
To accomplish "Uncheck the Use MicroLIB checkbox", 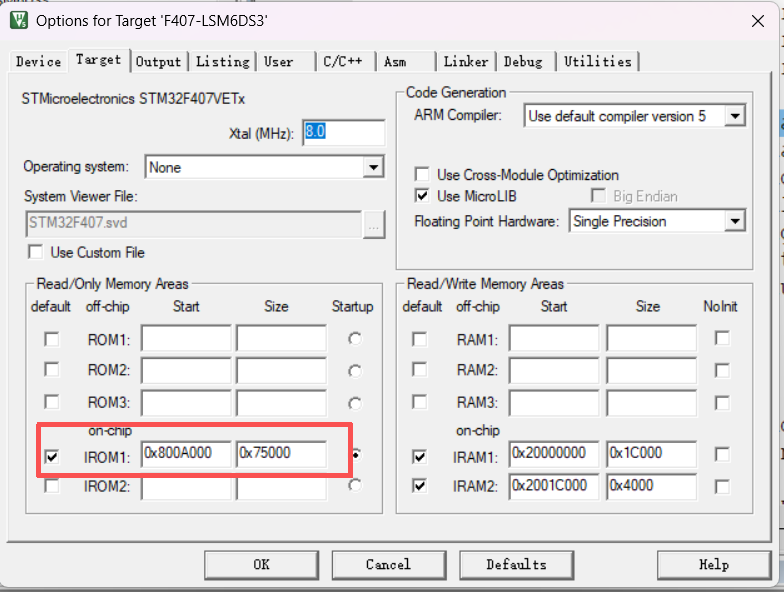I will pos(422,196).
